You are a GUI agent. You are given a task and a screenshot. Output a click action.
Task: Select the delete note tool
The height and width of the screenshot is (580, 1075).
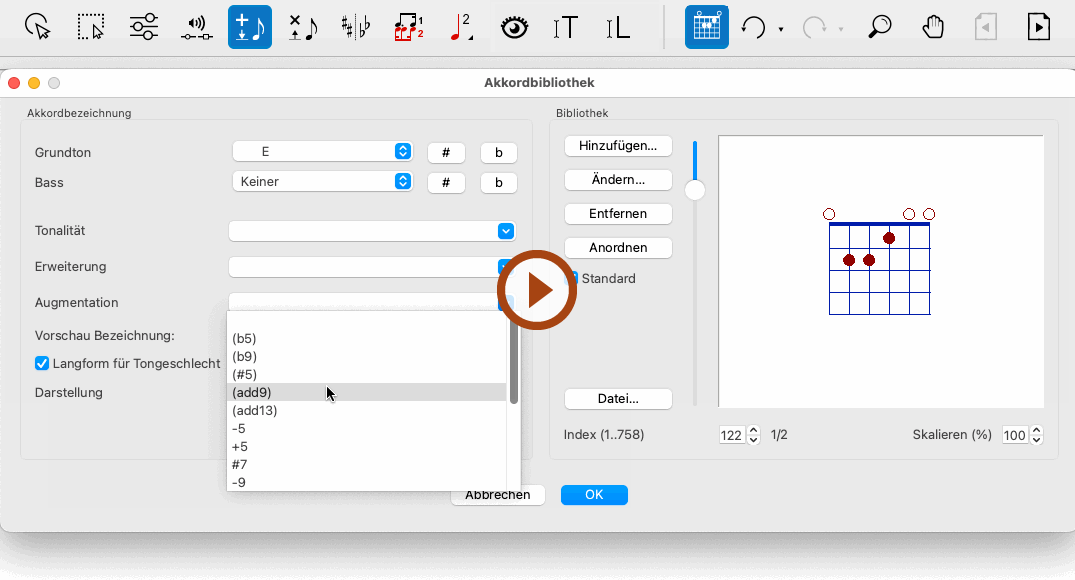[302, 27]
